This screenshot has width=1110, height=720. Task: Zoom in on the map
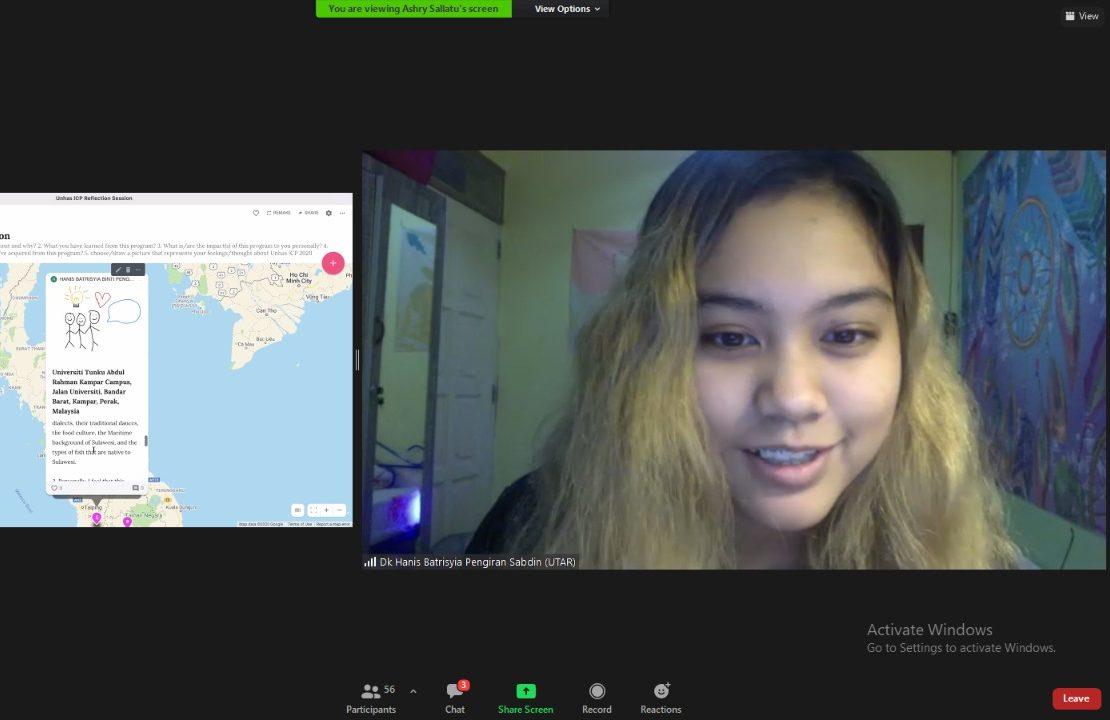tap(326, 510)
